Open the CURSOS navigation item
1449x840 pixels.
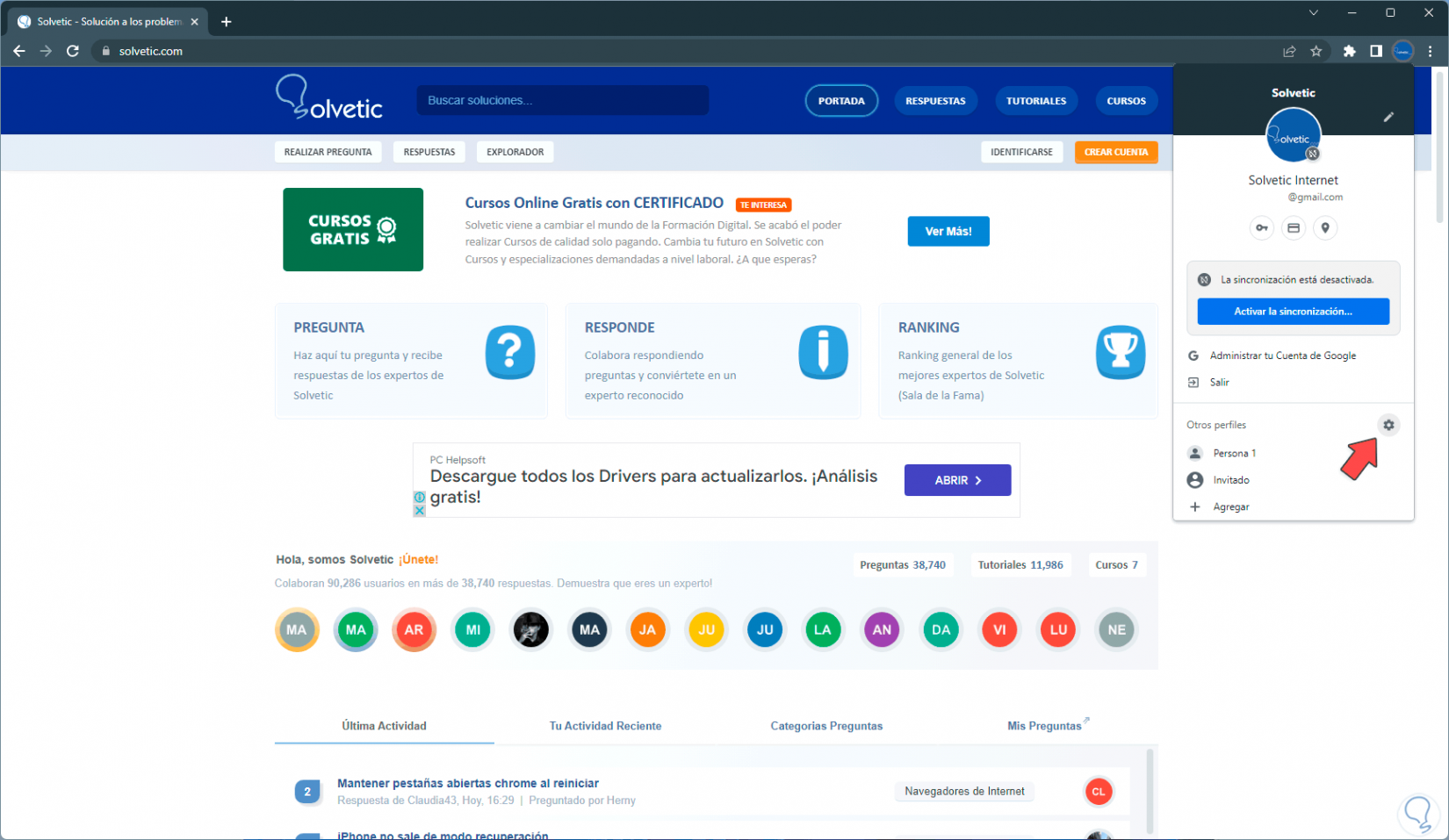(1126, 101)
